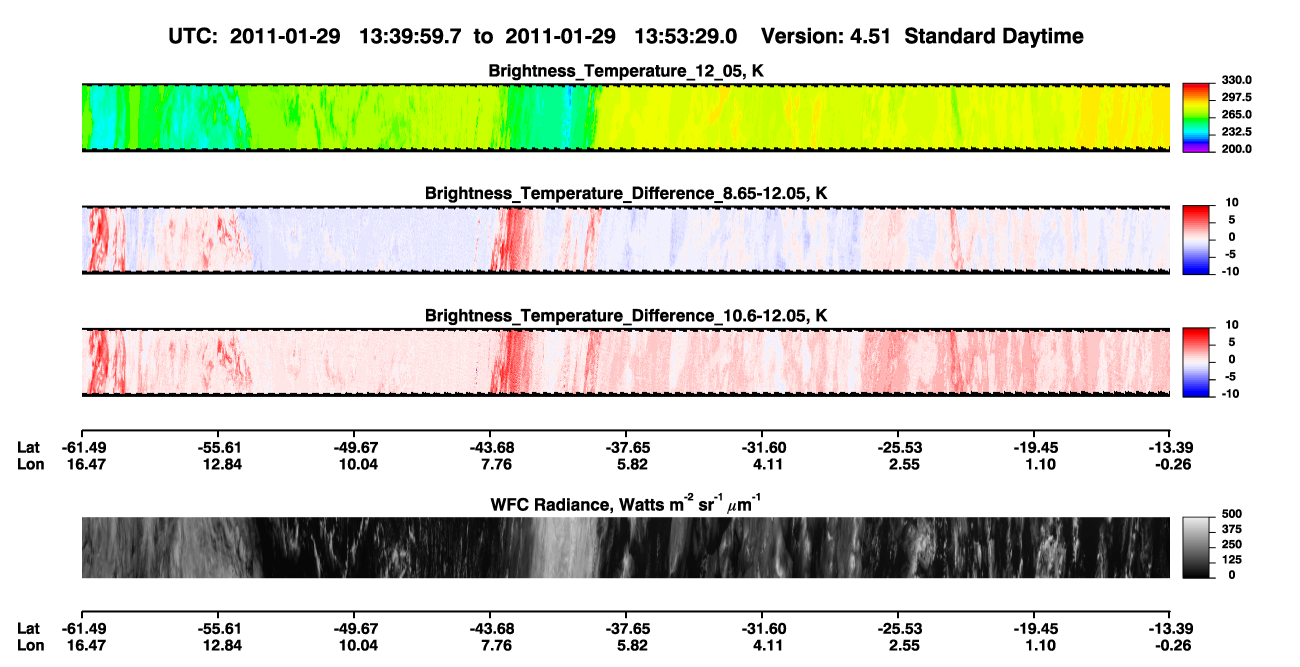1300x667 pixels.
Task: Select the "Brightness_Temperature_Difference_8.65-12.05, K" title
Action: (626, 193)
